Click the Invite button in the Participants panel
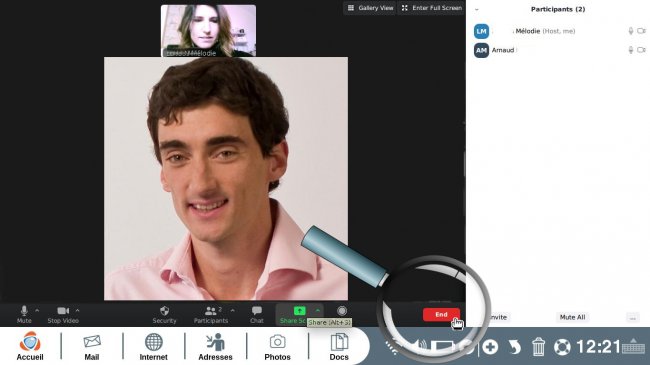The image size is (650, 365). [497, 317]
